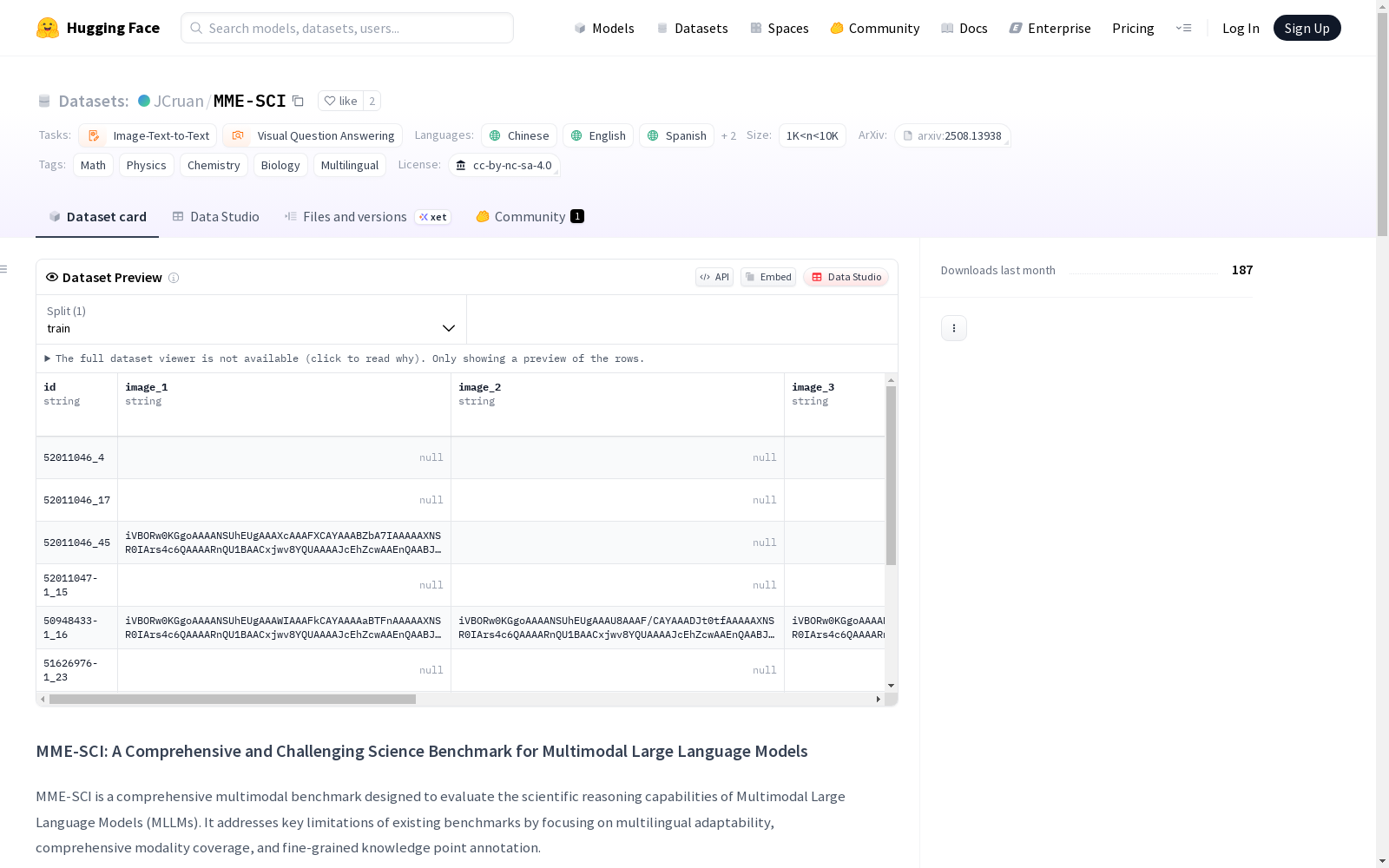This screenshot has width=1389, height=868.
Task: Click the datasets stack icon beside 'Datasets:'
Action: pyautogui.click(x=44, y=101)
